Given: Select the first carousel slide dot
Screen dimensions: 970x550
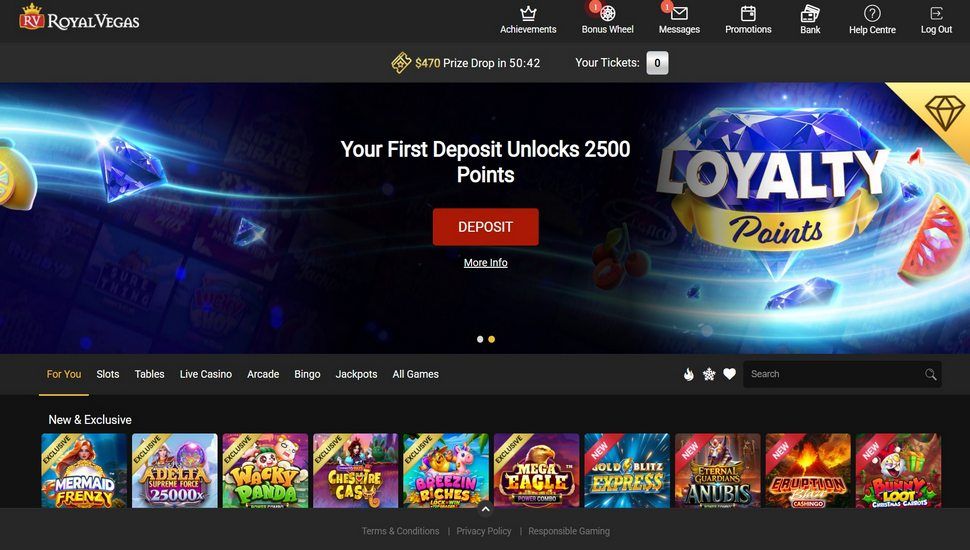Looking at the screenshot, I should (x=480, y=339).
